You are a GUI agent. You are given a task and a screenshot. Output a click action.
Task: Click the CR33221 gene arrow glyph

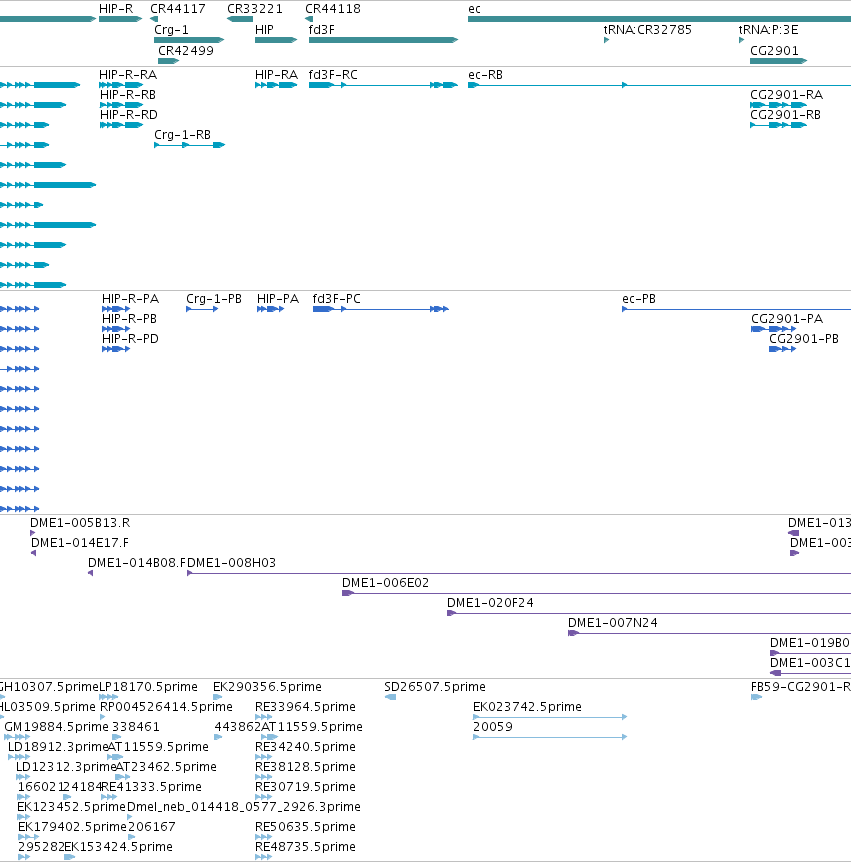pos(240,19)
